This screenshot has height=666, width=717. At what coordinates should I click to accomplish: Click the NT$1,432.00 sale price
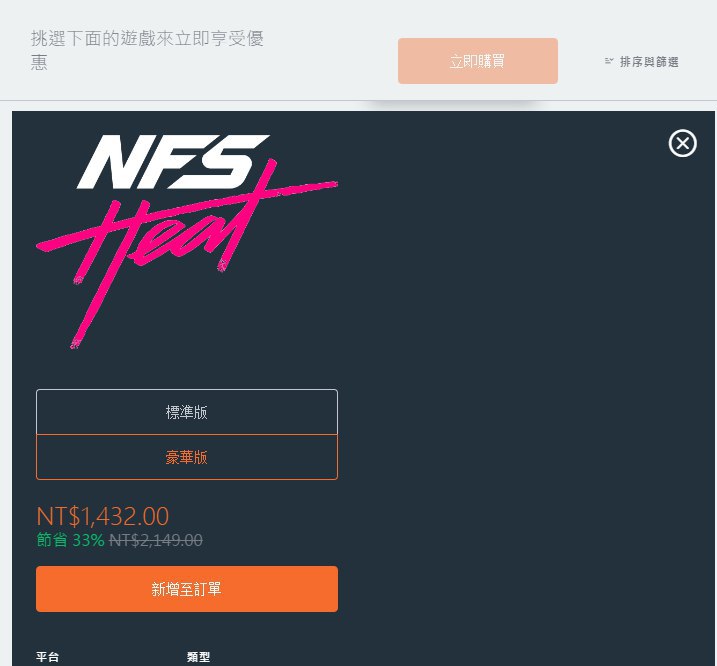(x=103, y=516)
